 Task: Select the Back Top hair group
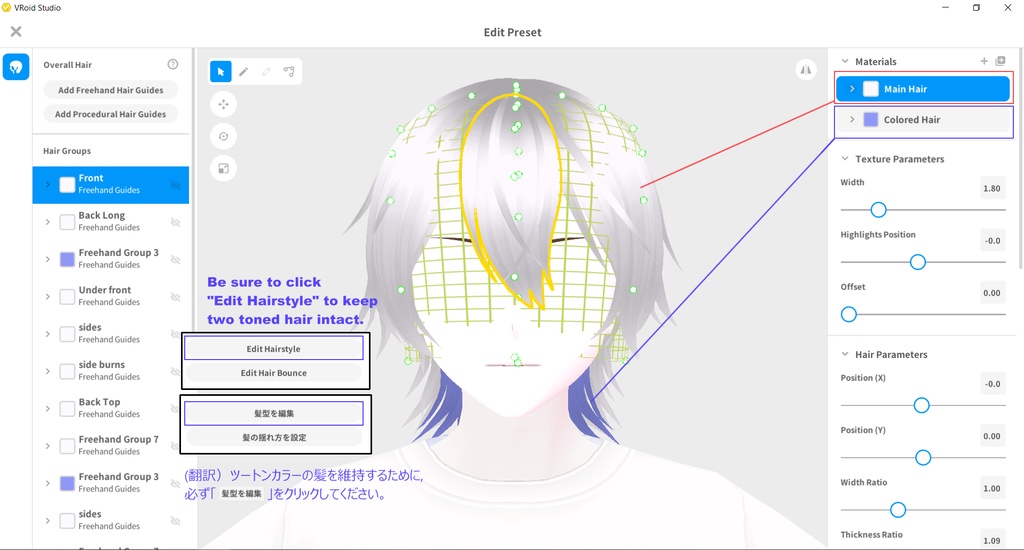[111, 408]
